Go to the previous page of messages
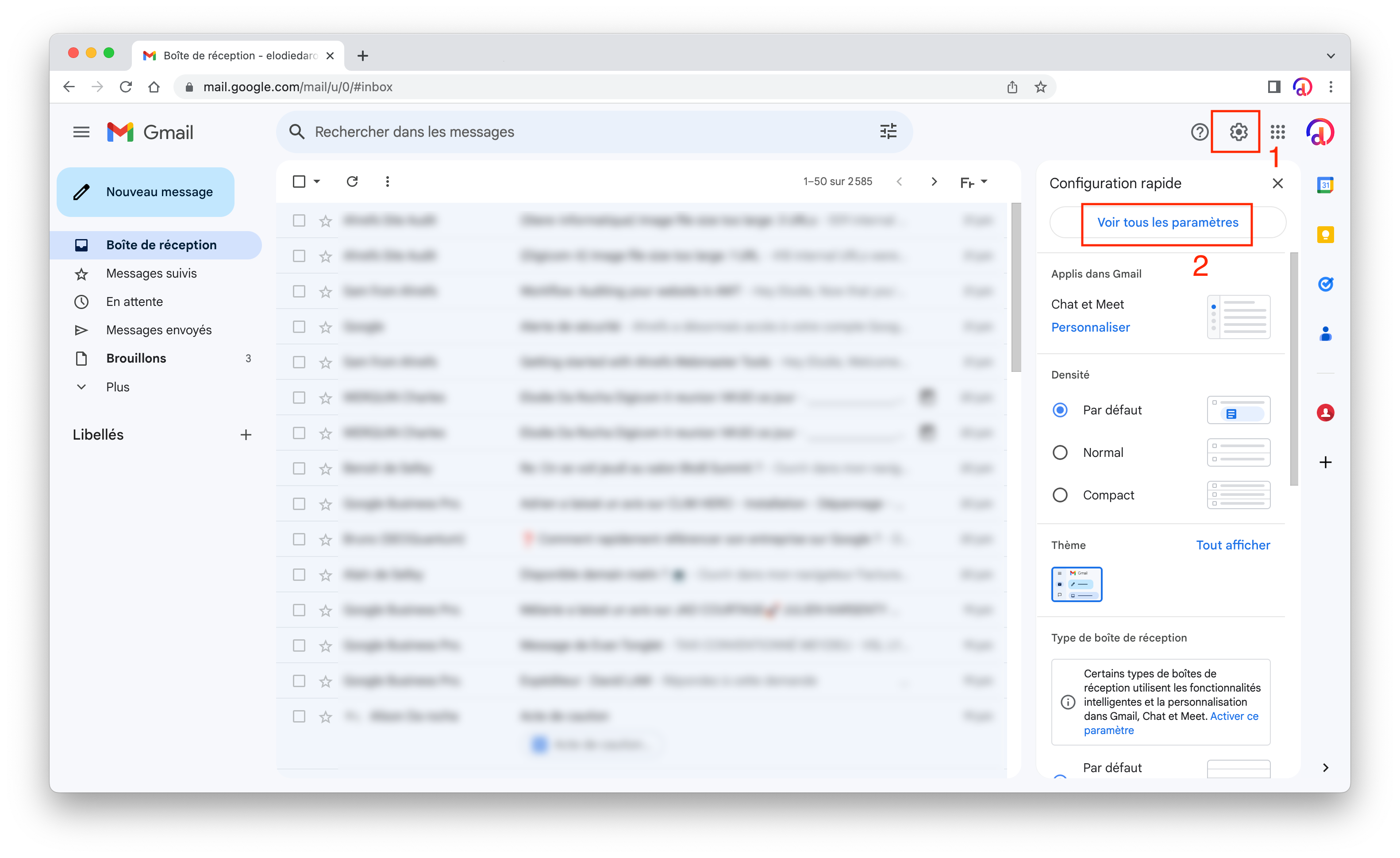The height and width of the screenshot is (858, 1400). coord(899,182)
